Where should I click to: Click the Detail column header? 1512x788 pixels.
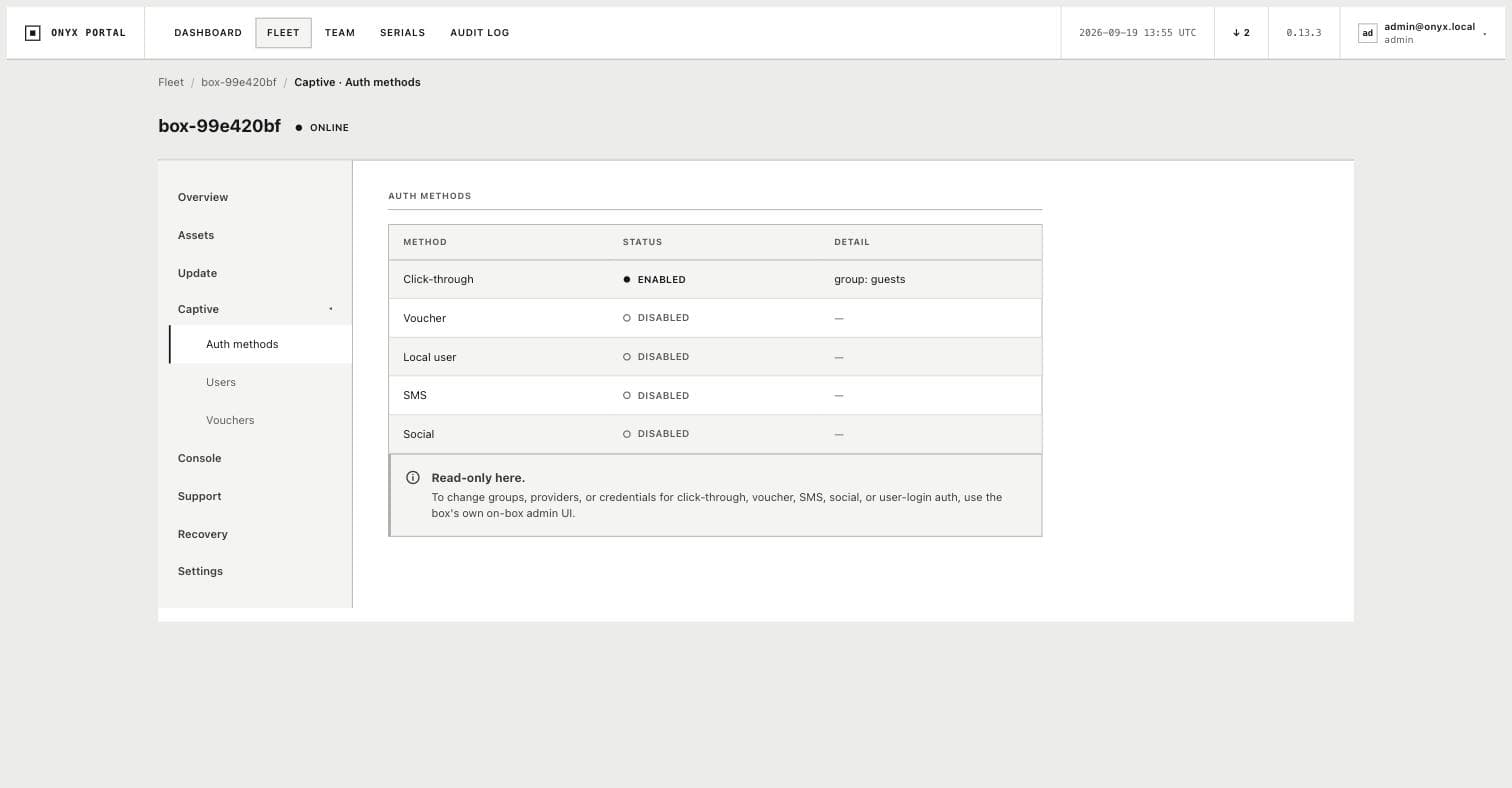[852, 242]
